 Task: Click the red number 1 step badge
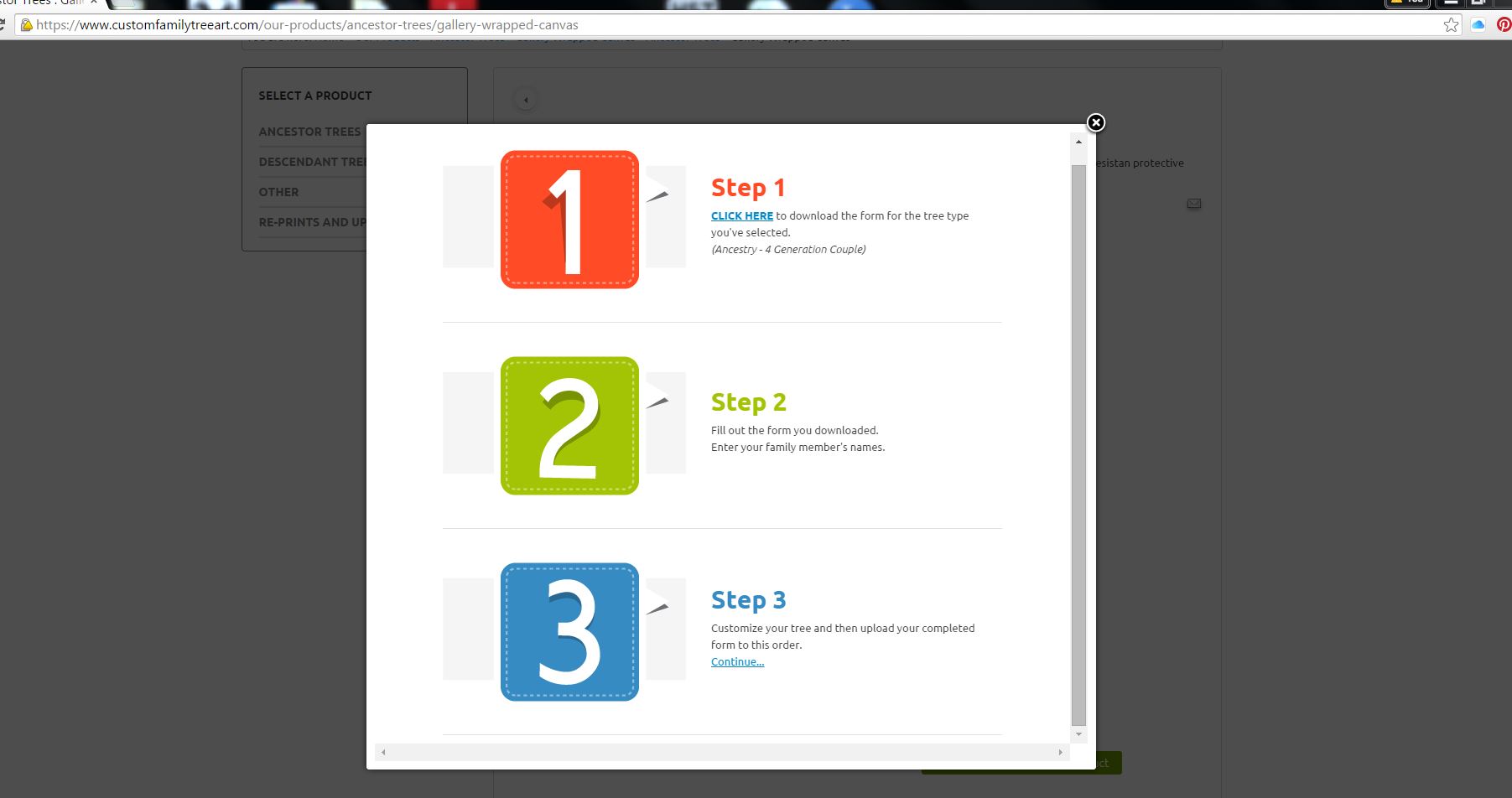coord(569,220)
